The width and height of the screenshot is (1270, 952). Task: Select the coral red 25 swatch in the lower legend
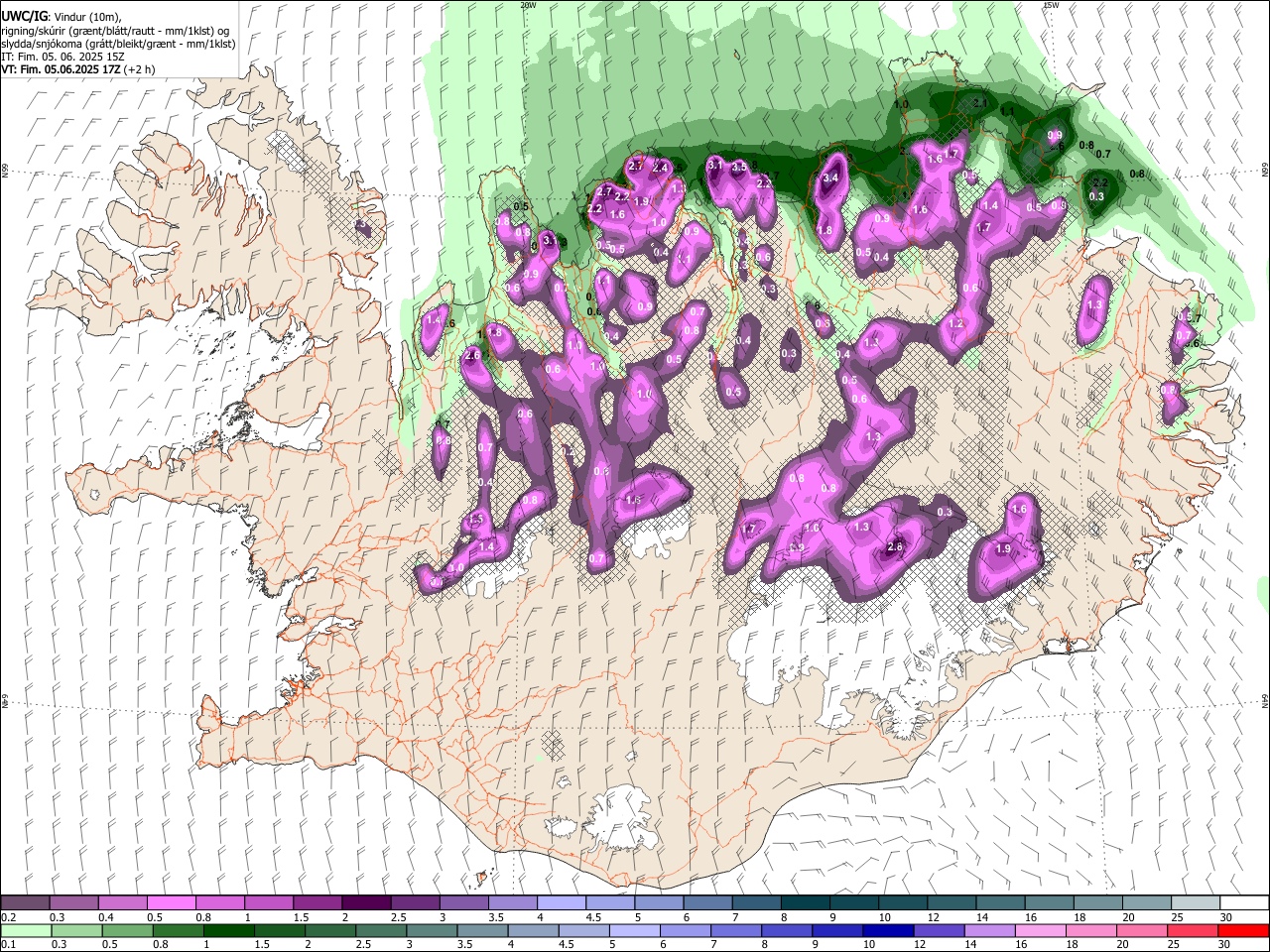tap(1192, 930)
